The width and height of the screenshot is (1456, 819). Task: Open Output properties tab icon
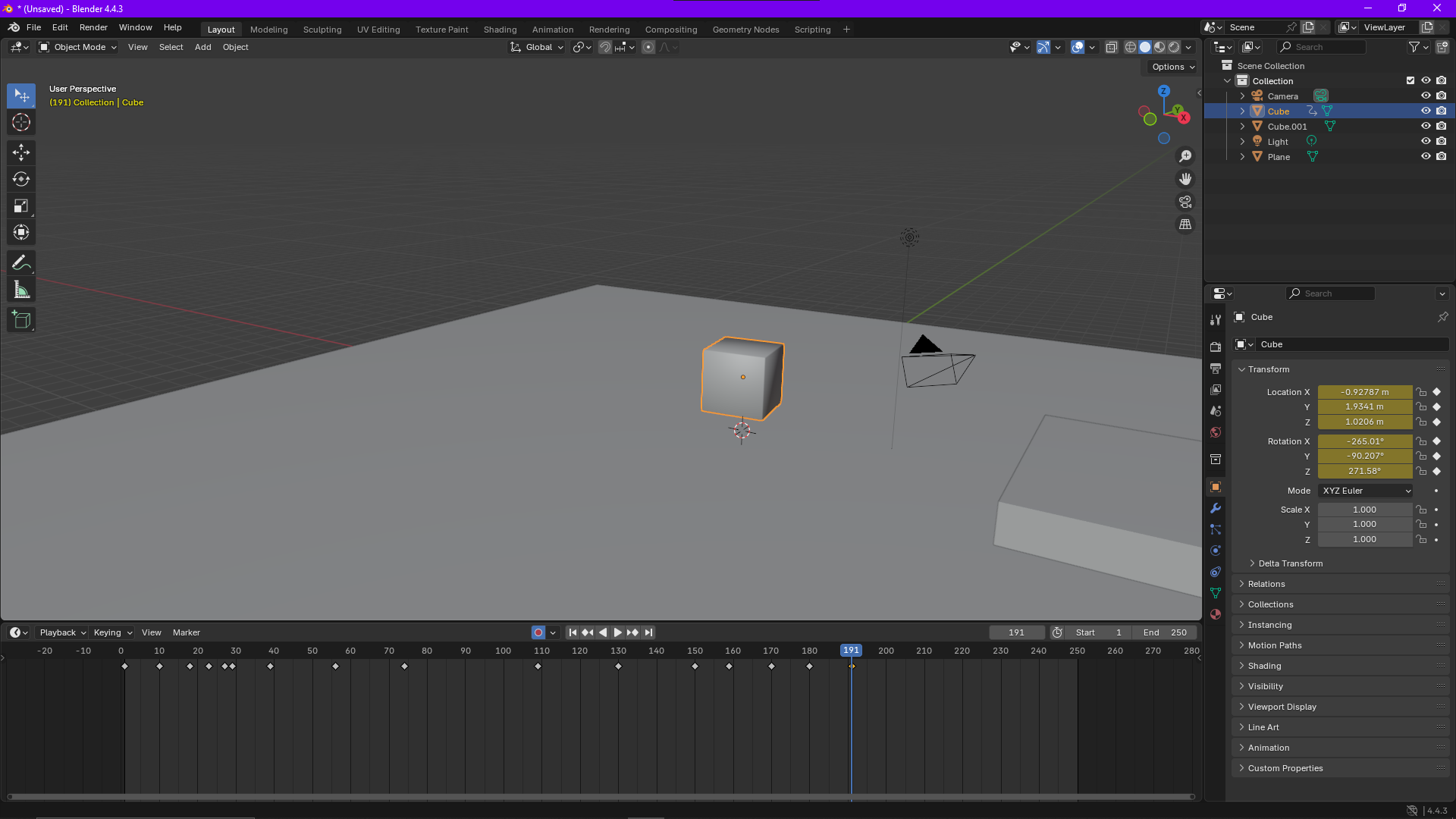[x=1216, y=368]
